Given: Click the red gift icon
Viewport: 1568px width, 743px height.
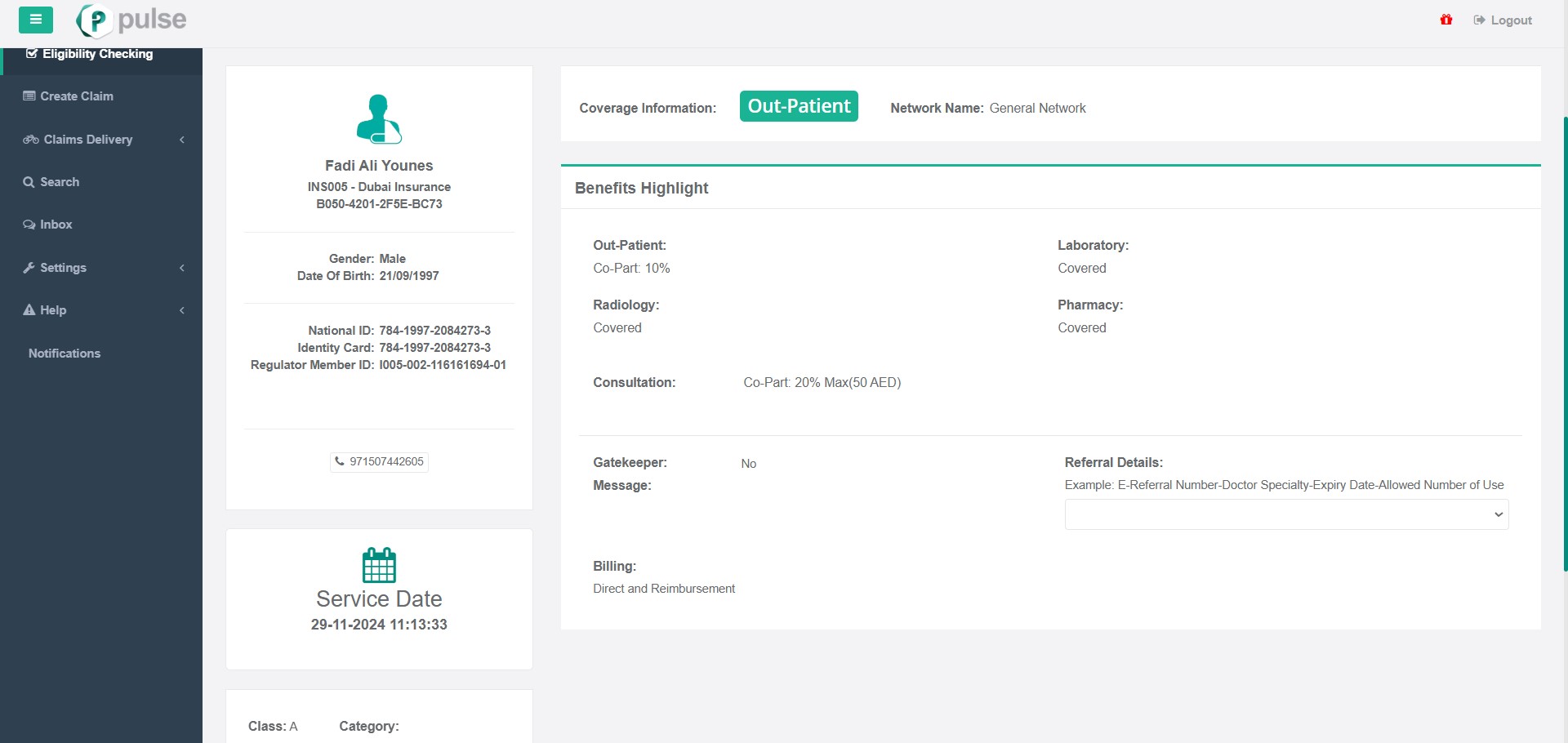Looking at the screenshot, I should [x=1446, y=20].
